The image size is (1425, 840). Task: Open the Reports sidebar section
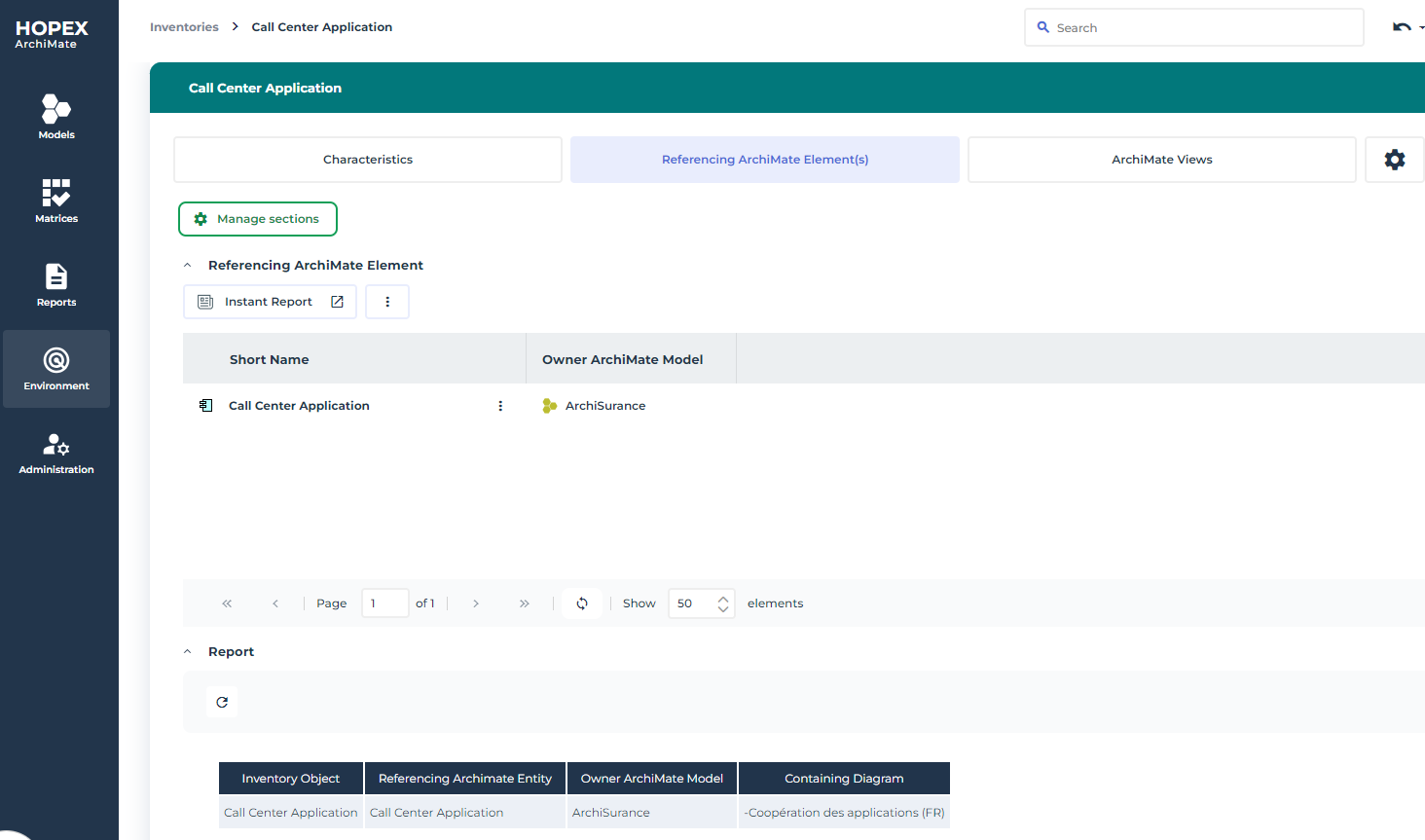coord(56,284)
